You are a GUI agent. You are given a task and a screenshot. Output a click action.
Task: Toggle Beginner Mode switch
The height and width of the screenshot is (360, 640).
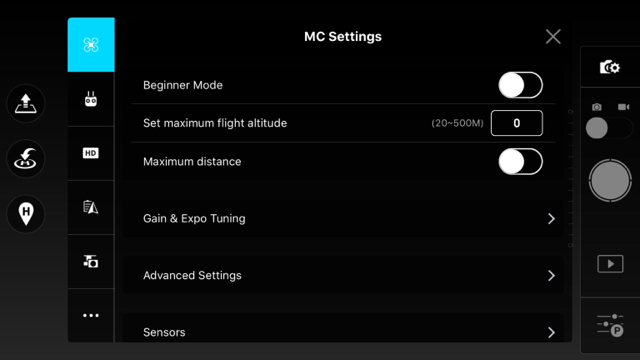[520, 85]
